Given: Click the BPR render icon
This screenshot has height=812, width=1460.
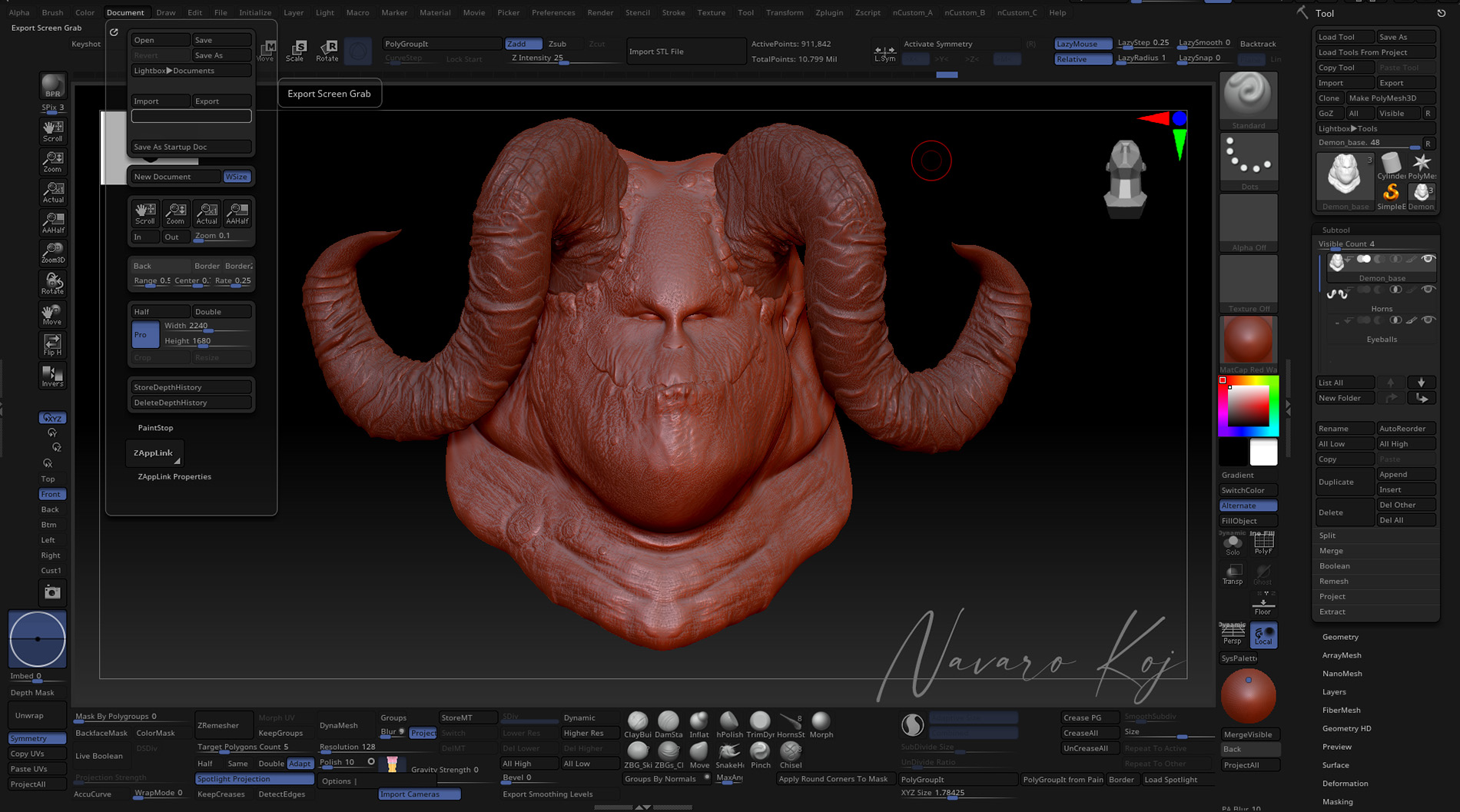Looking at the screenshot, I should [x=52, y=86].
